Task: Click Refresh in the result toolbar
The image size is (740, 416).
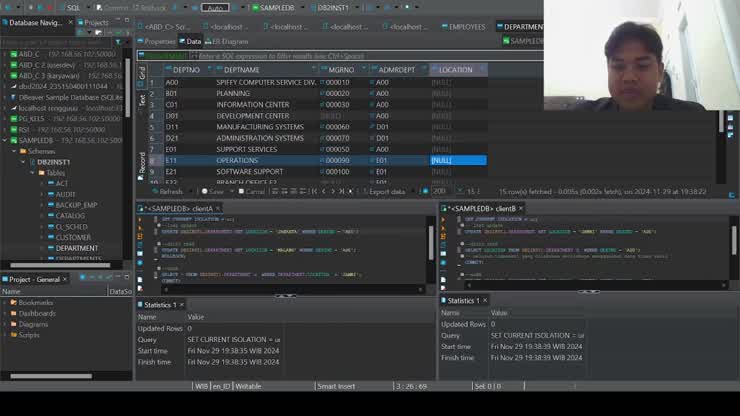Action: 169,191
